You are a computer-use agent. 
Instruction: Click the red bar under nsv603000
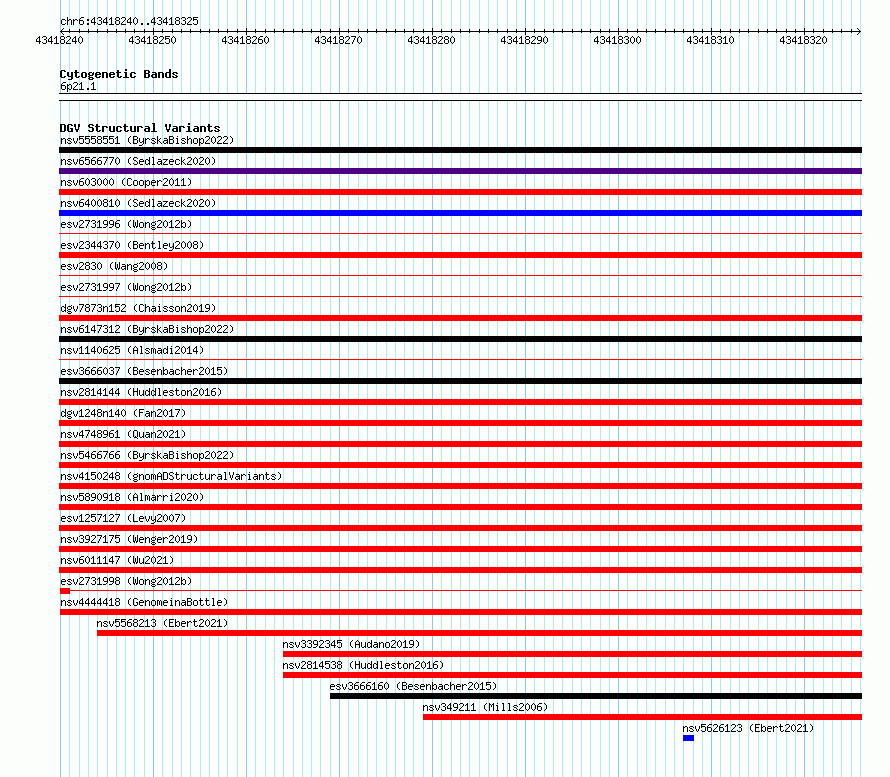[x=460, y=192]
